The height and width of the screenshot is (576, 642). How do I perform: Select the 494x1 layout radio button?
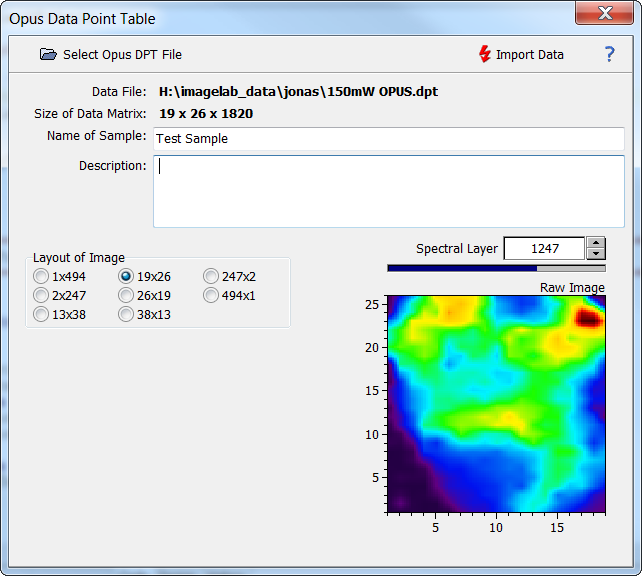click(211, 295)
